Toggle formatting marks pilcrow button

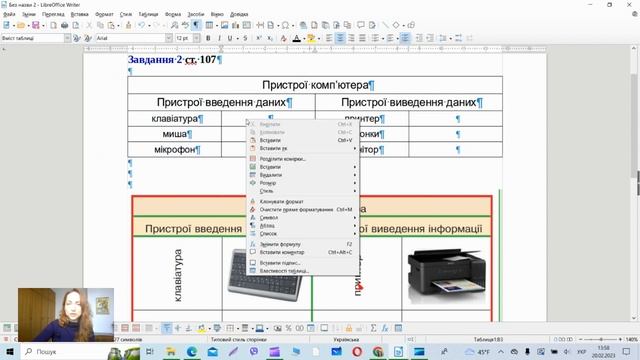click(x=196, y=25)
